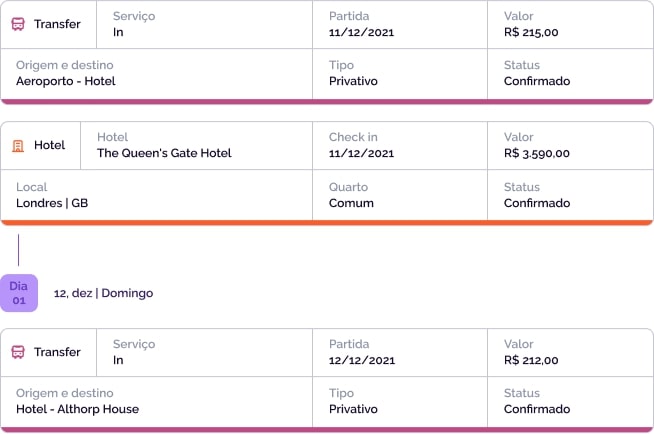The height and width of the screenshot is (434, 654).
Task: Click the 12, dez | Domingo date heading
Action: tap(103, 293)
